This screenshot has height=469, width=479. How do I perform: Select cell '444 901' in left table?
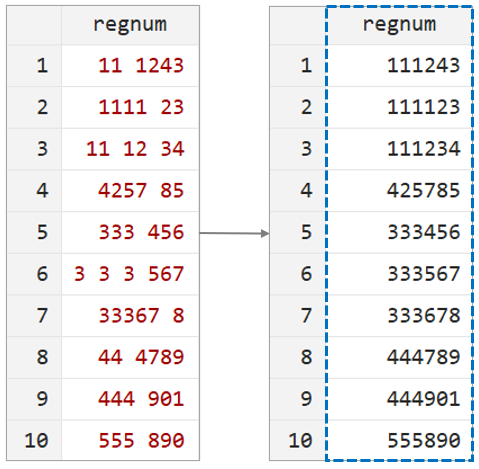[130, 399]
